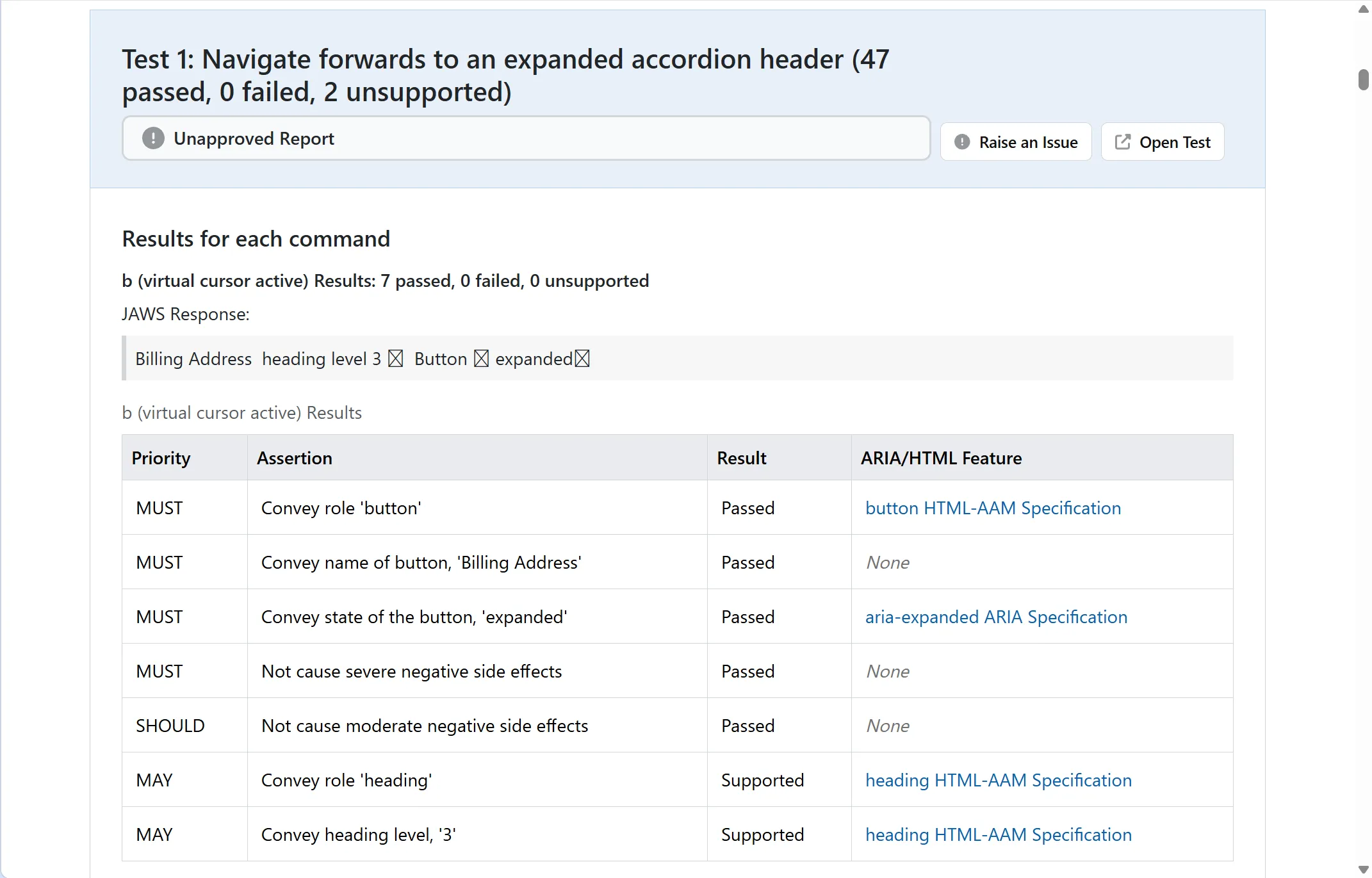The width and height of the screenshot is (1372, 878).
Task: Select the "Convey role 'heading'" assertion cell
Action: point(477,780)
